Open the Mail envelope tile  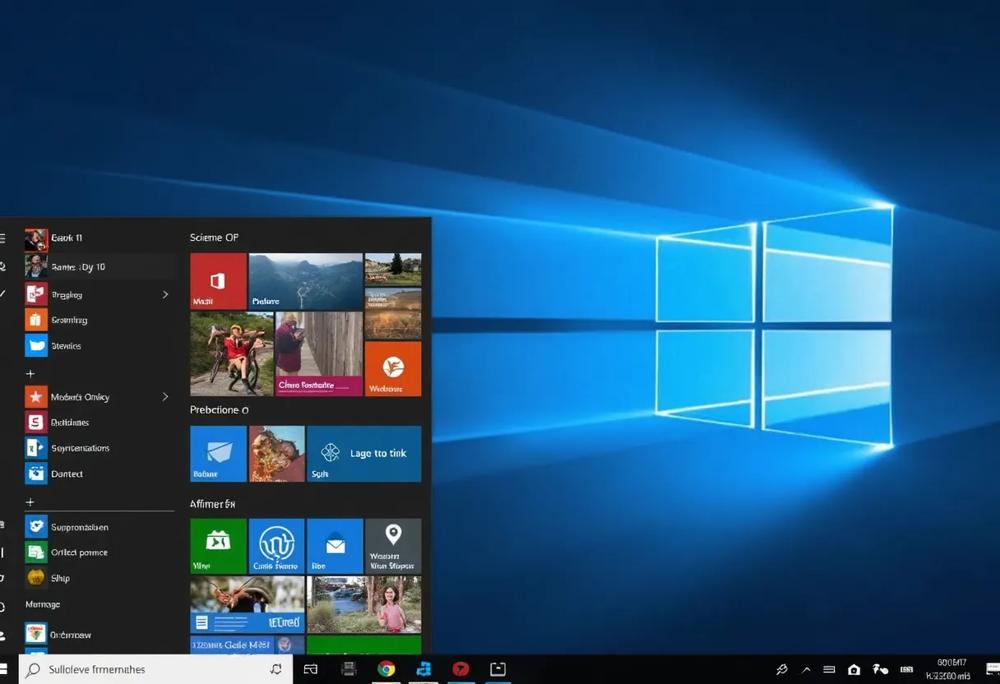(335, 546)
